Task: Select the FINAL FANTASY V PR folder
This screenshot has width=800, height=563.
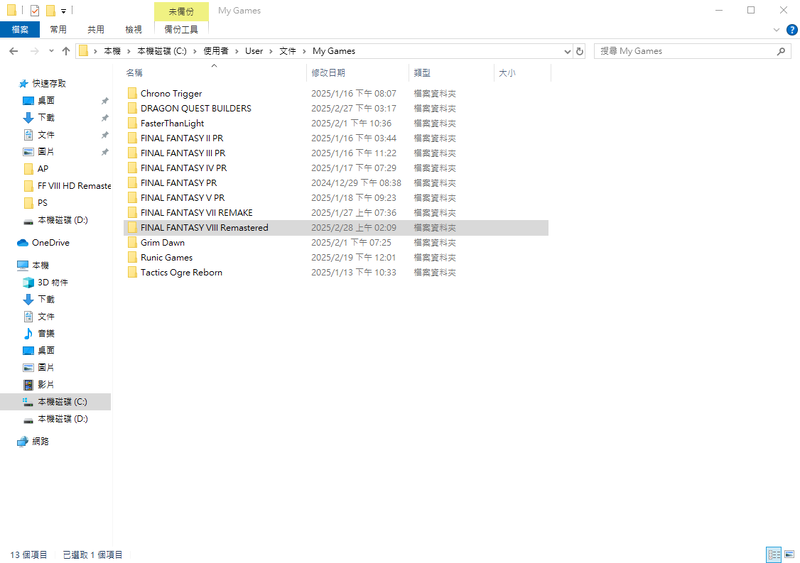Action: (183, 198)
